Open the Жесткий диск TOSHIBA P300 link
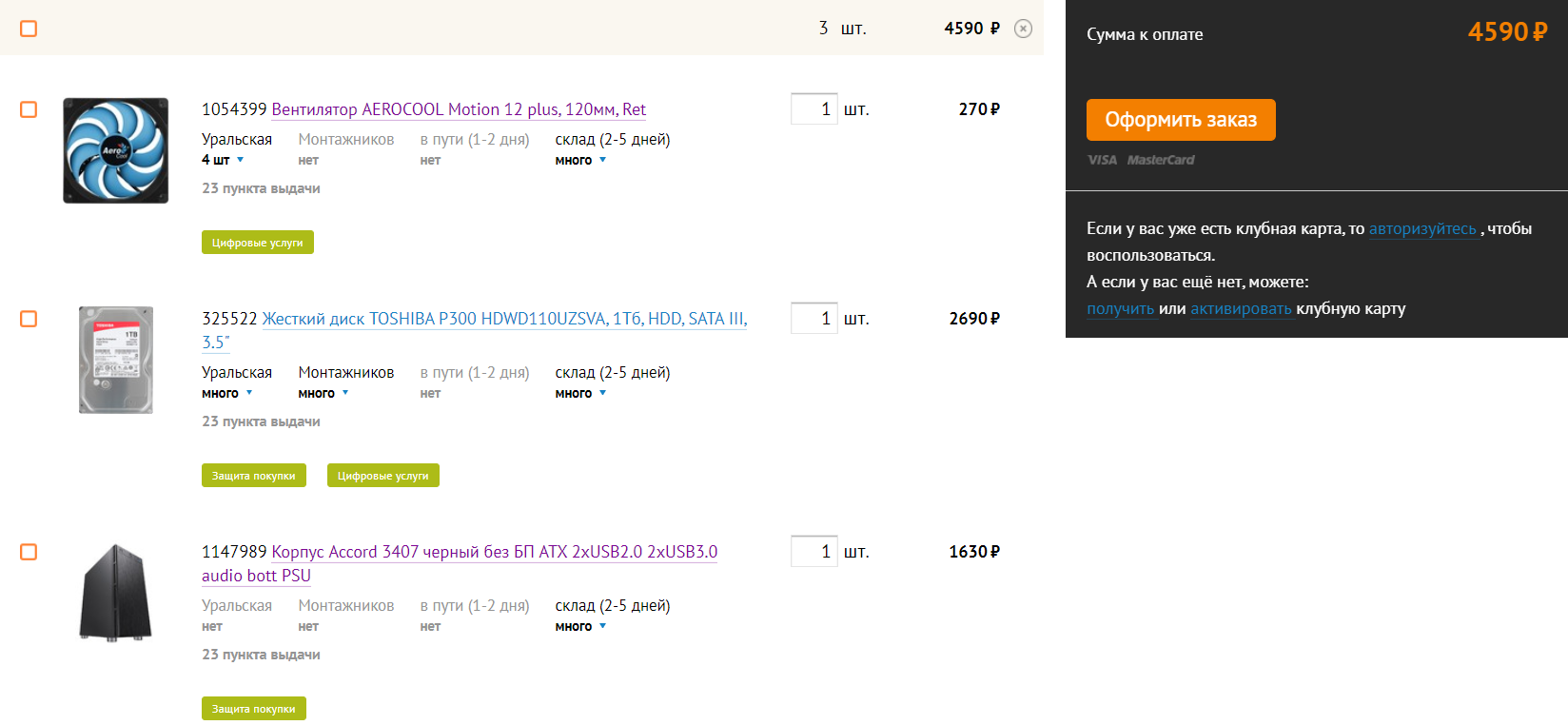Screen dimensions: 1568x725 475,330
